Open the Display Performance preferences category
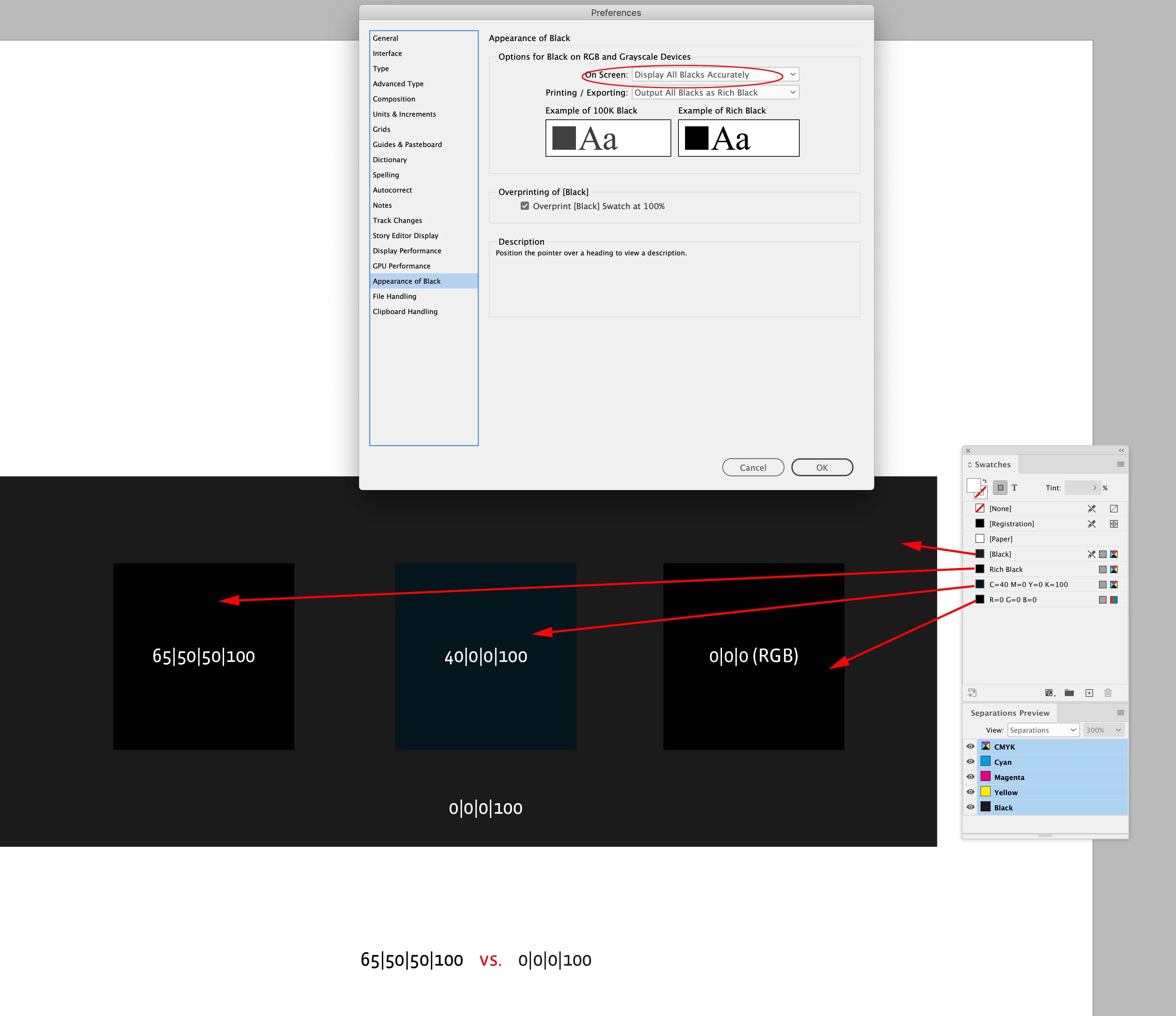 click(x=406, y=251)
